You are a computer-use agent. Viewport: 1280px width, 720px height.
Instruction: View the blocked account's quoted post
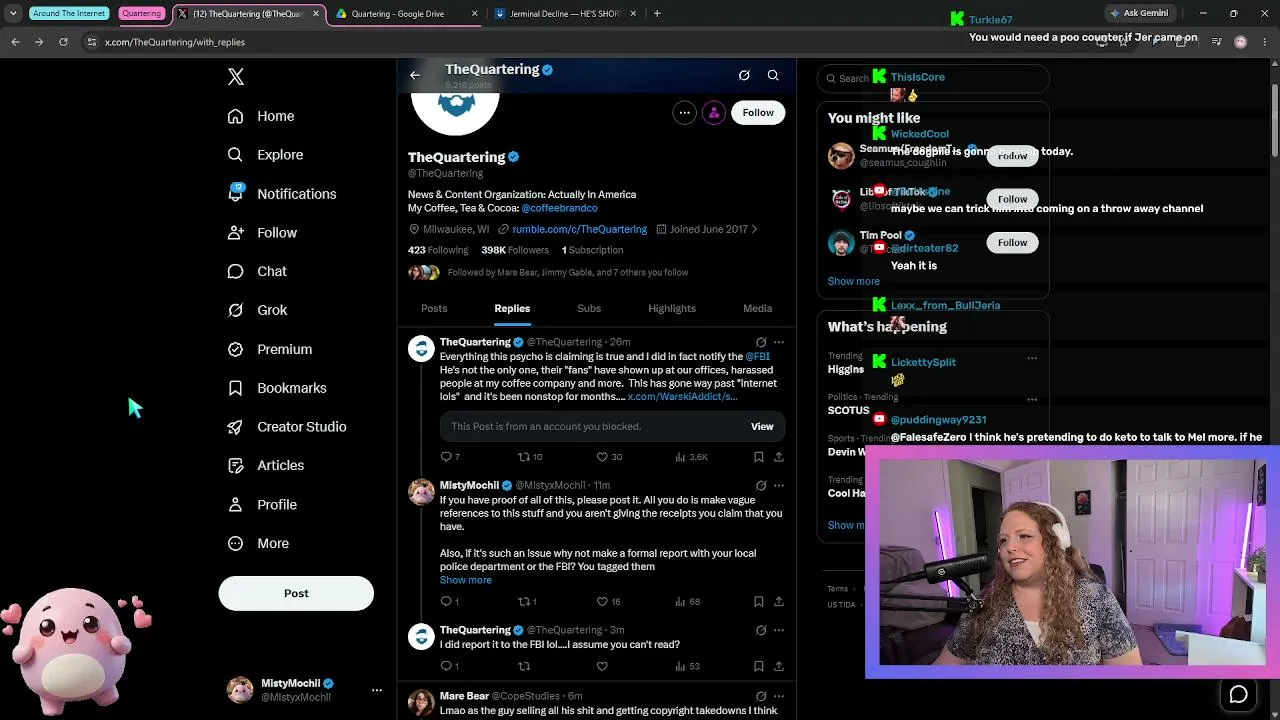[x=762, y=426]
